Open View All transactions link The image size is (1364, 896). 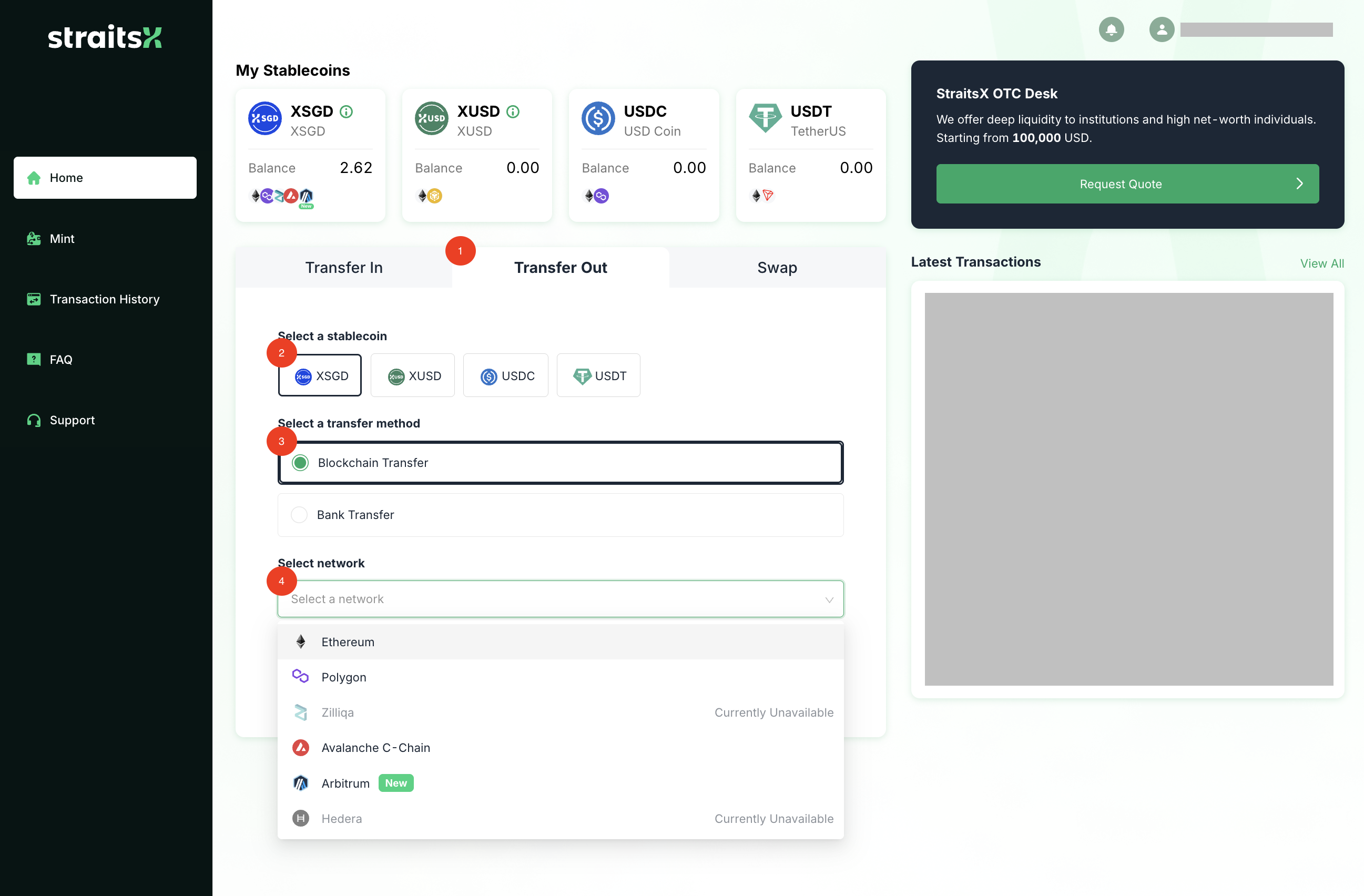point(1321,263)
